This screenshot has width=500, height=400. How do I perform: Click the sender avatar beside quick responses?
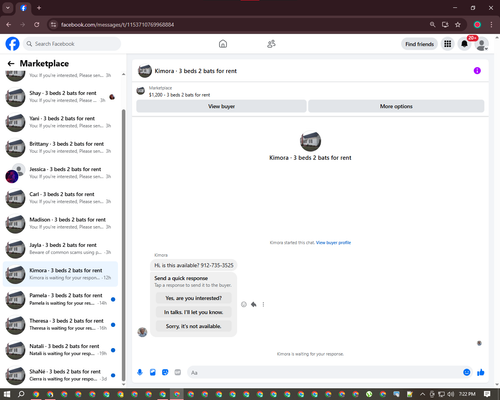click(x=142, y=332)
